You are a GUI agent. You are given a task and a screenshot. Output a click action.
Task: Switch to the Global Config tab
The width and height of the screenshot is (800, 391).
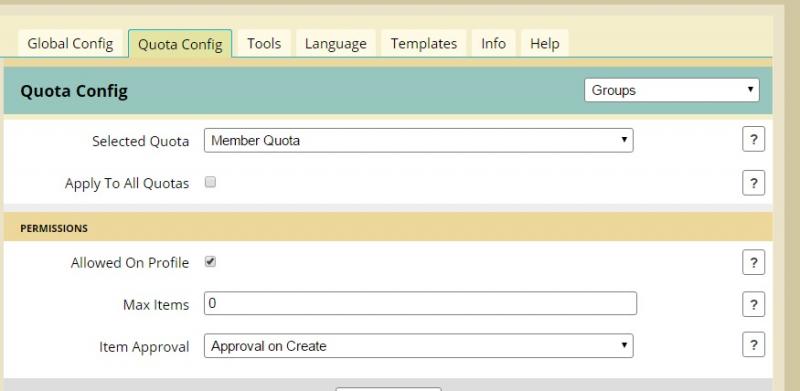tap(70, 43)
